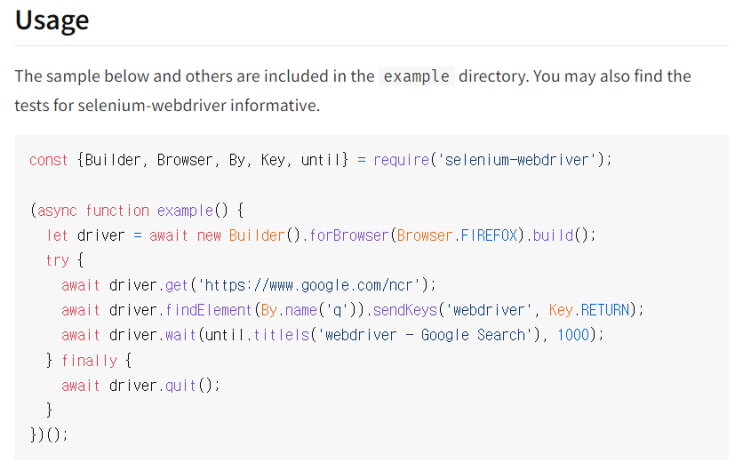Image resolution: width=743 pixels, height=470 pixels.
Task: Click the inline code word "example"
Action: [x=417, y=76]
